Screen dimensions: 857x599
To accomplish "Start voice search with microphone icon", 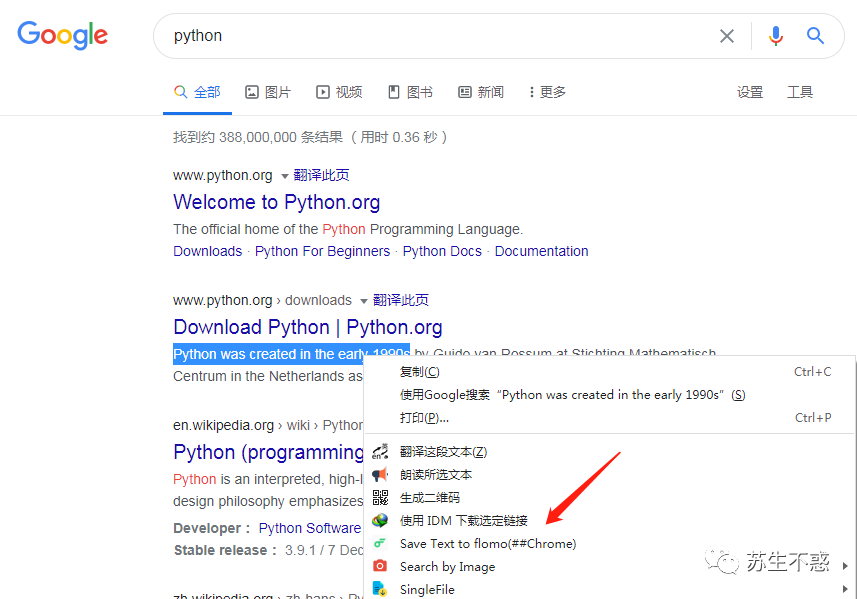I will tap(775, 36).
